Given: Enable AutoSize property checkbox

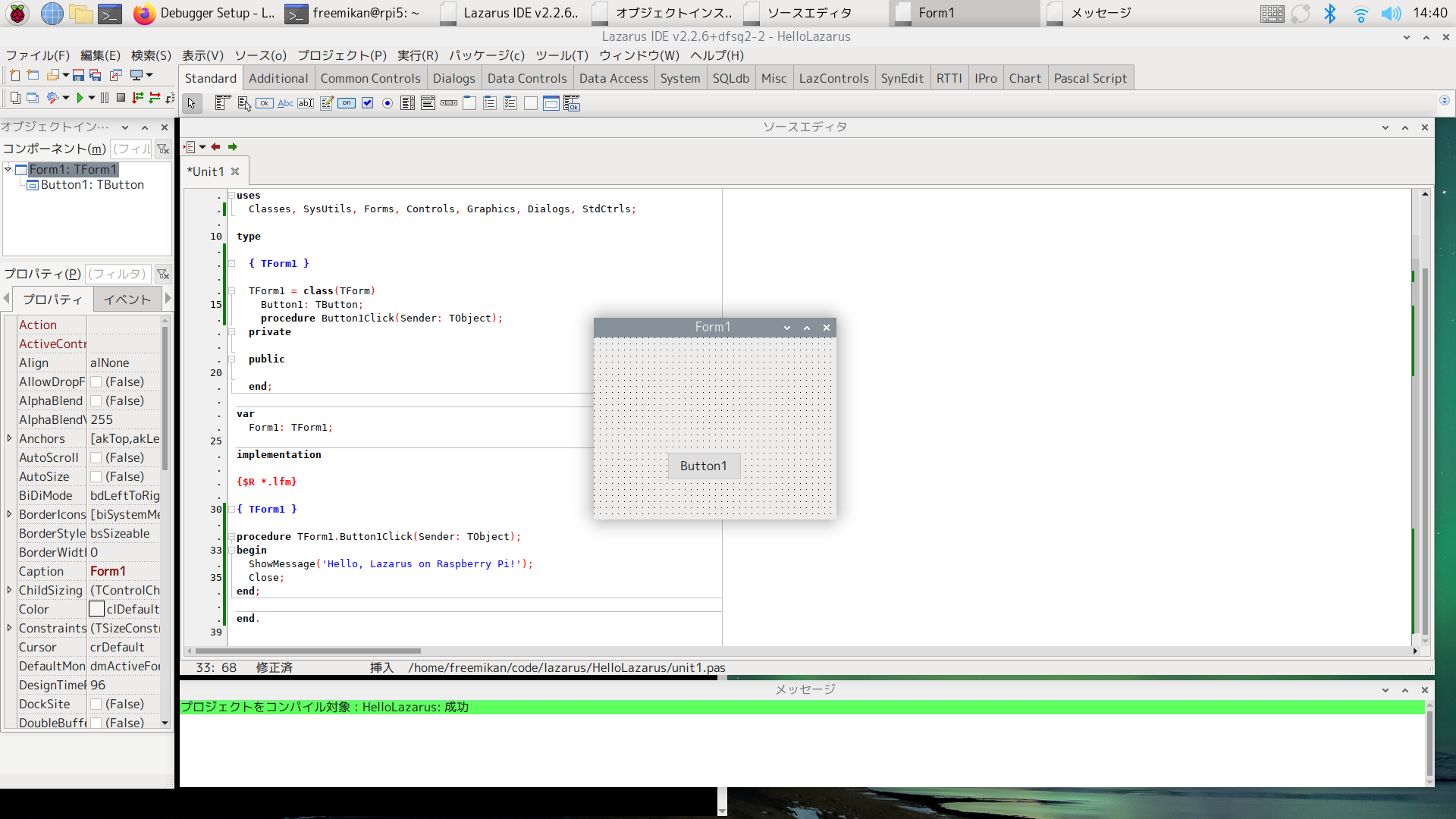Looking at the screenshot, I should point(96,477).
